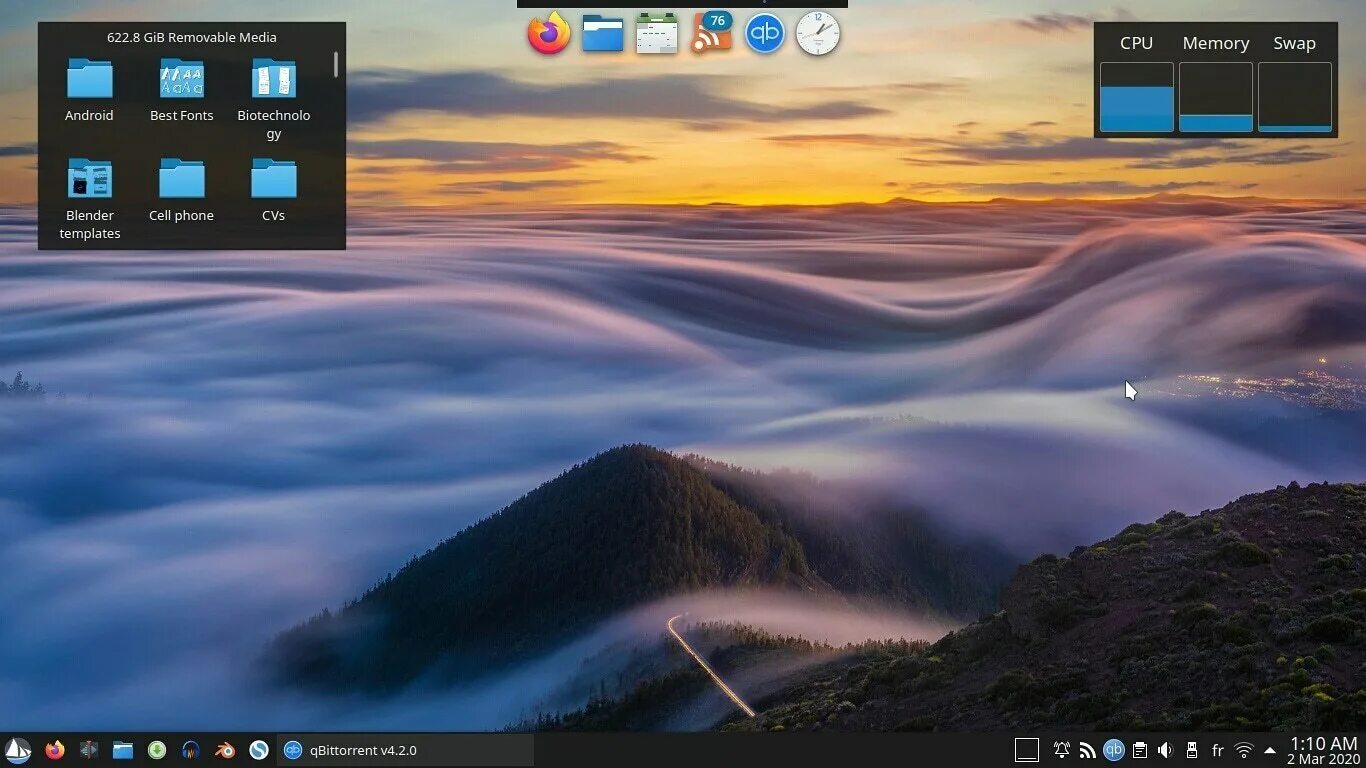
Task: Click the Show Desktop tray button
Action: pos(1027,750)
